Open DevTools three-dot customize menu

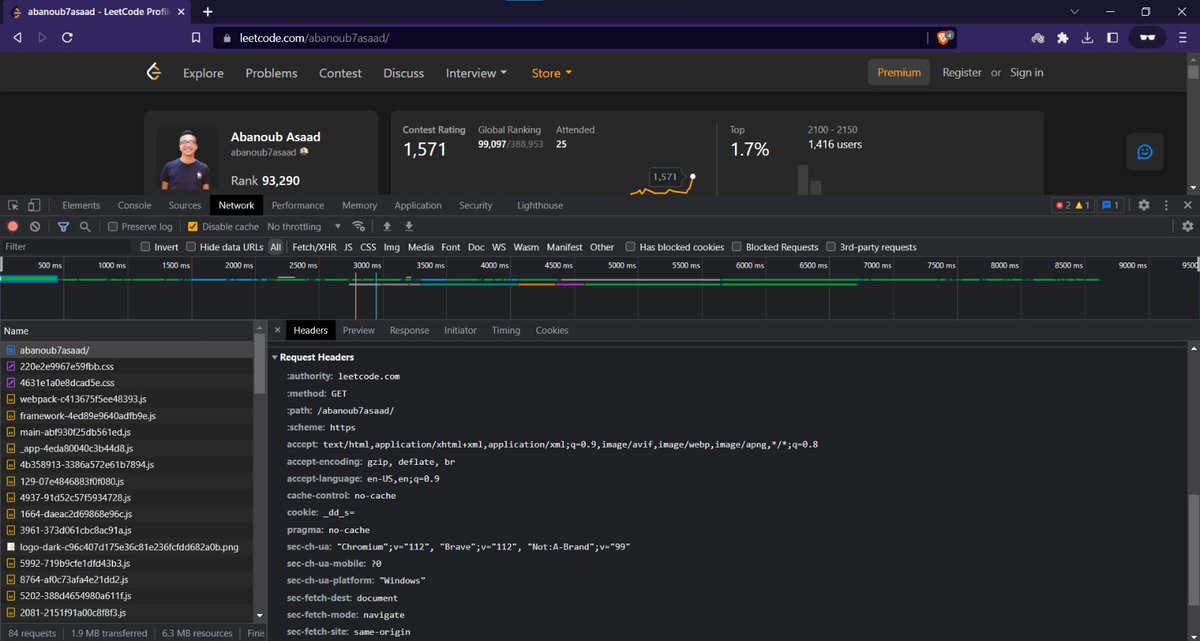pyautogui.click(x=1166, y=205)
